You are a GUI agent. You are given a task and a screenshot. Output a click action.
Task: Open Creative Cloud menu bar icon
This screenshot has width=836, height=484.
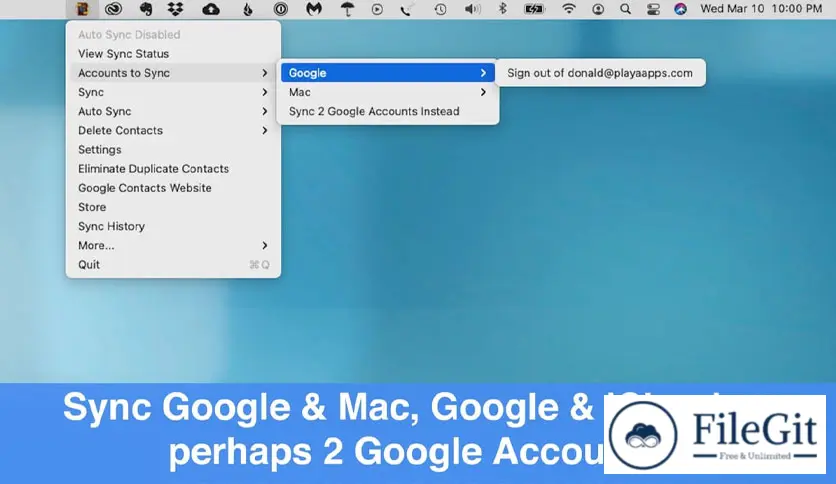[x=113, y=9]
